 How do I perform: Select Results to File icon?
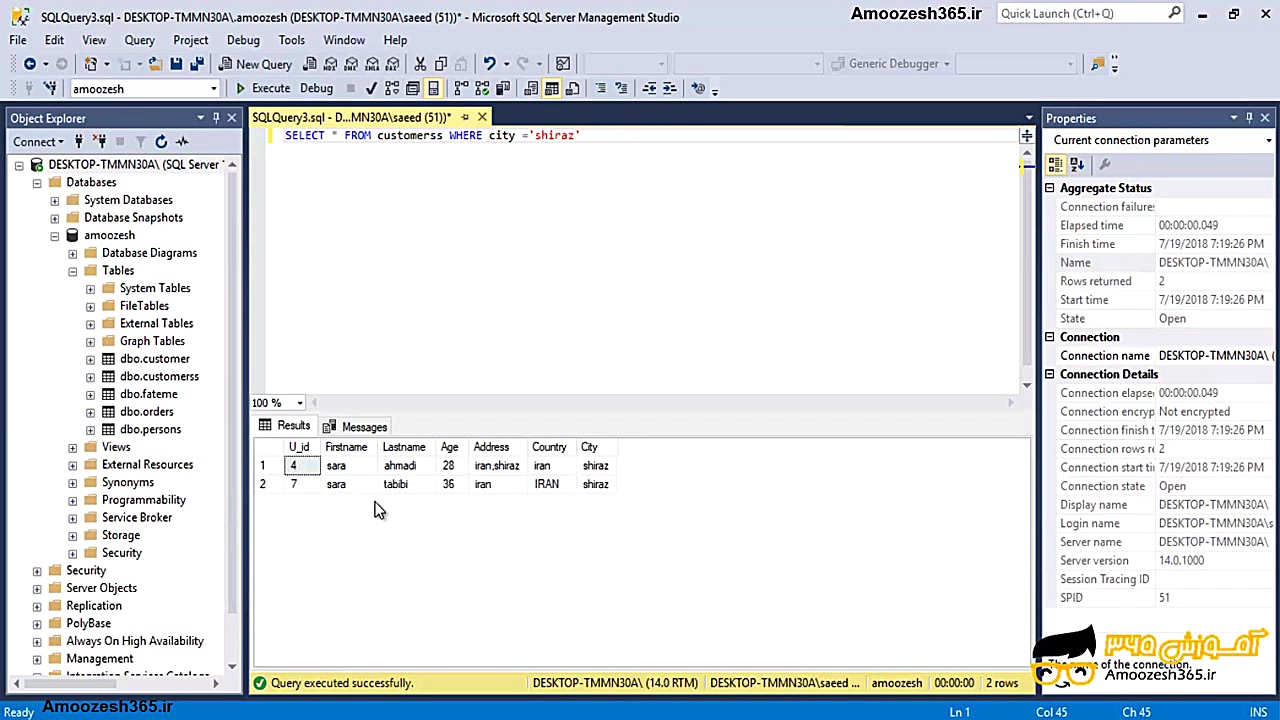click(572, 88)
